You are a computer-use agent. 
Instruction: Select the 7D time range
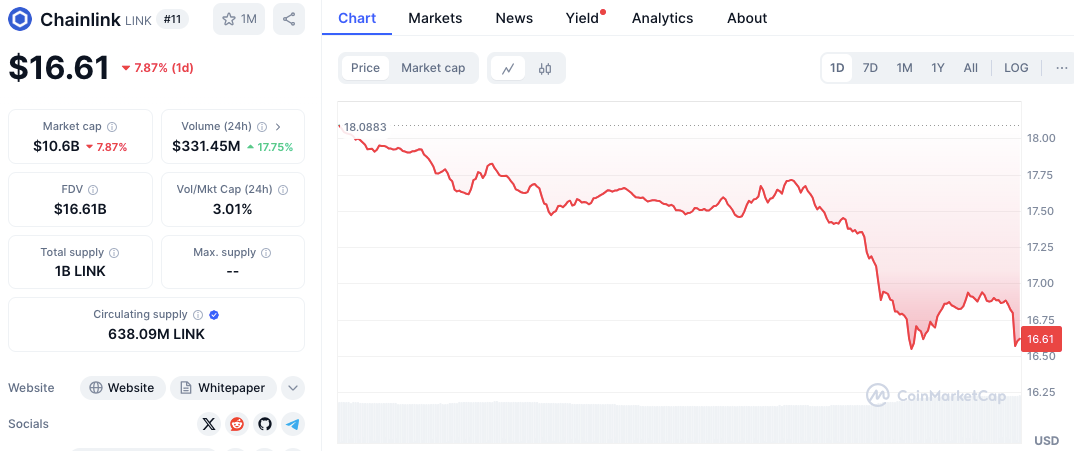[870, 68]
